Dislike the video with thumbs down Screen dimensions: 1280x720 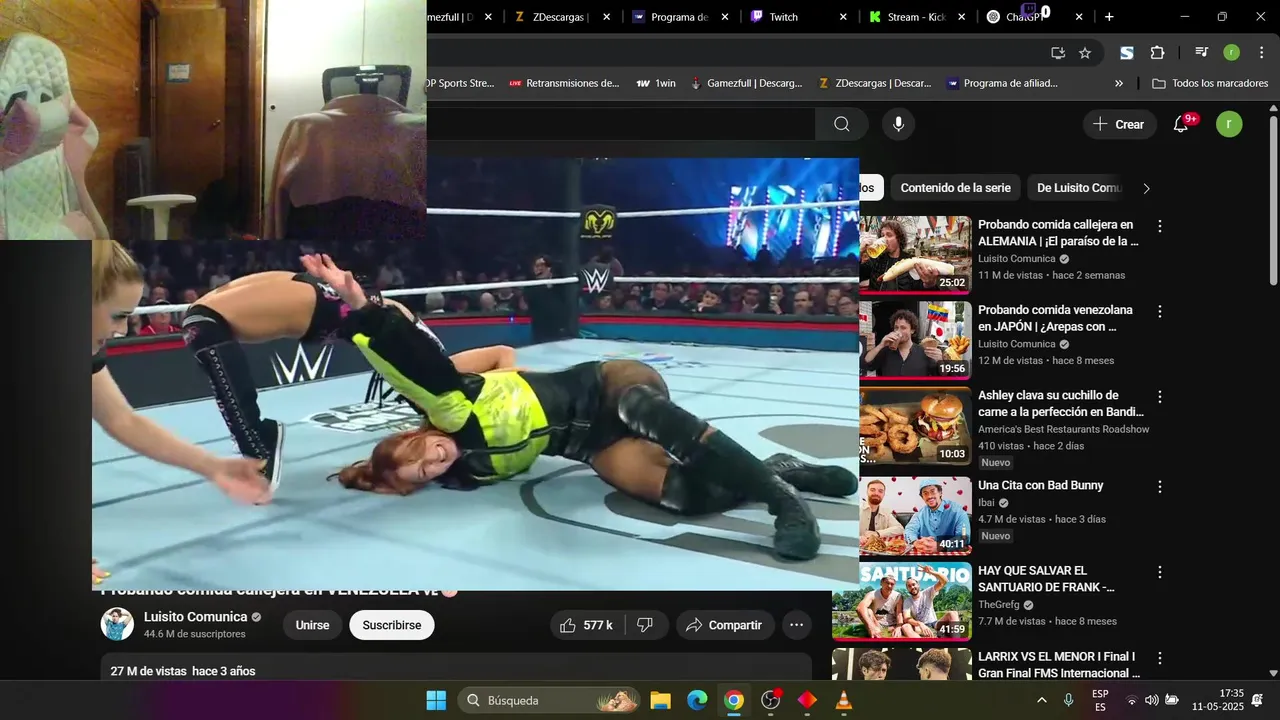645,625
